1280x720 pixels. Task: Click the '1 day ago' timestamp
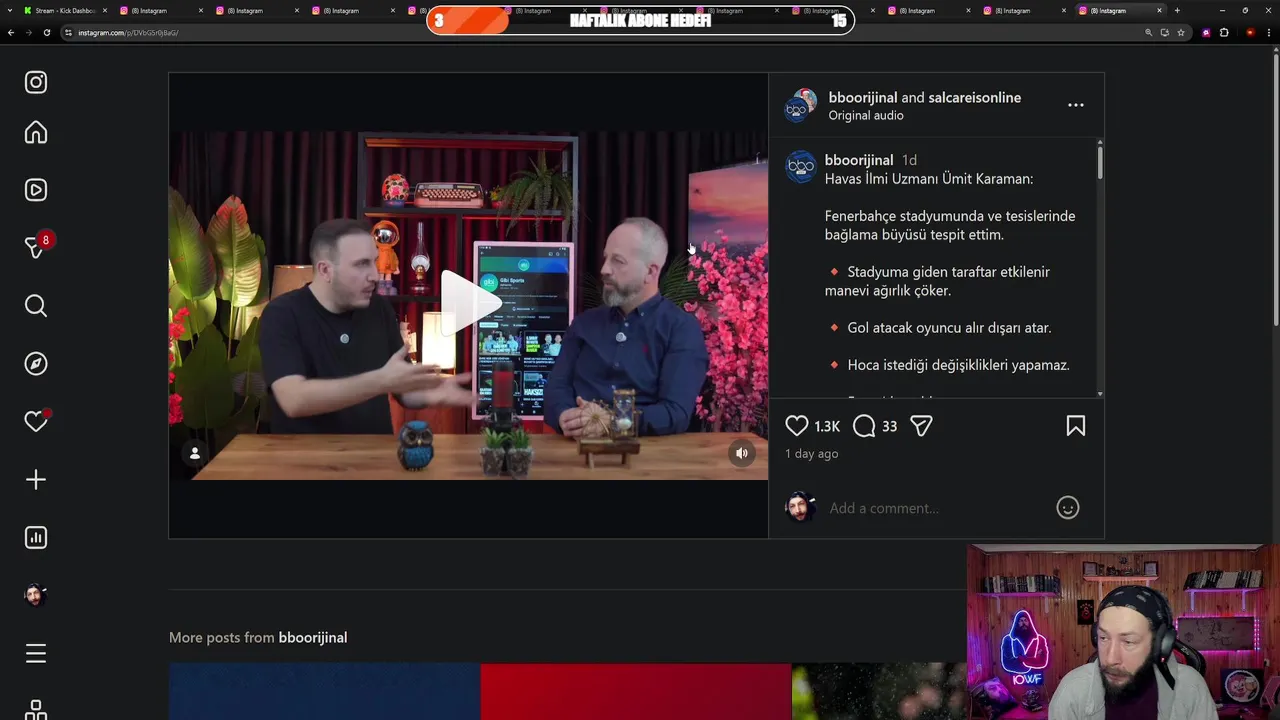812,454
